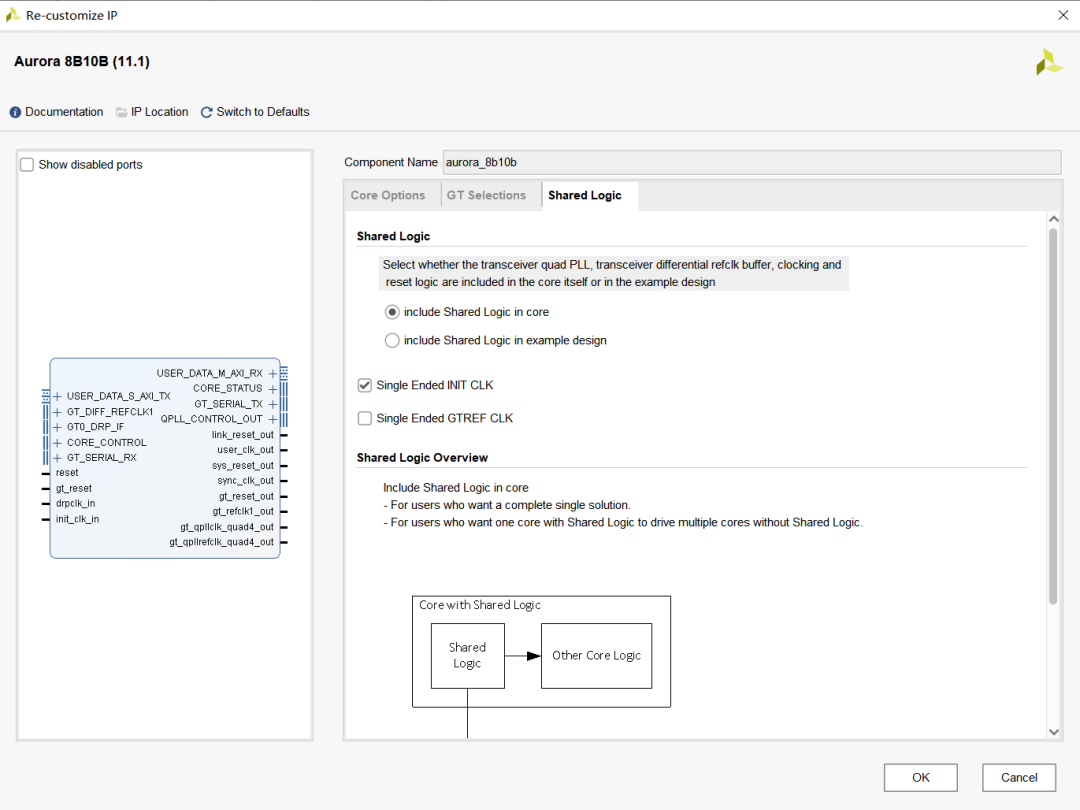Click the gt_reset input port label
The image size is (1080, 810).
tap(74, 488)
